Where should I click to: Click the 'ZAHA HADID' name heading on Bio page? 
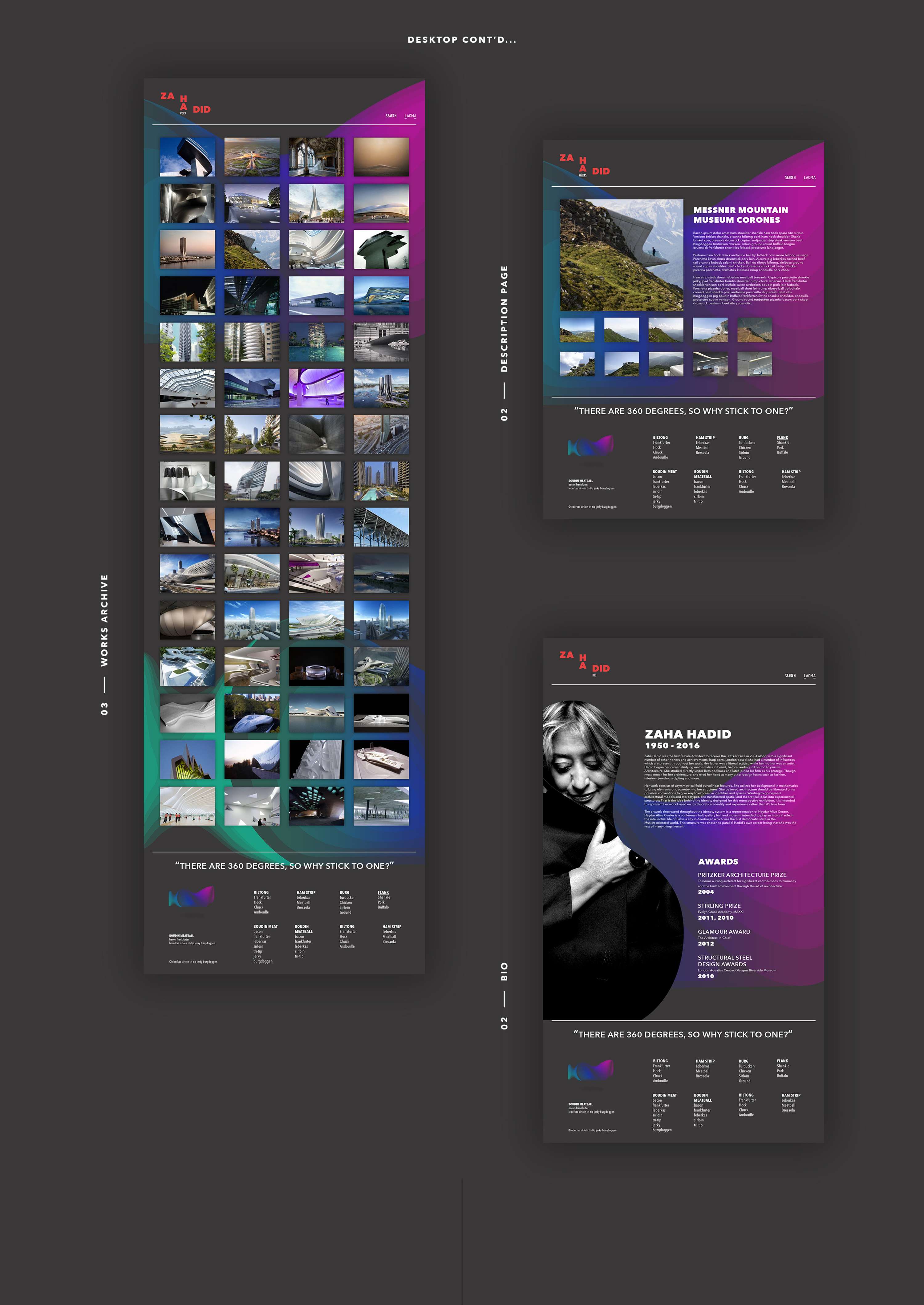tap(687, 734)
